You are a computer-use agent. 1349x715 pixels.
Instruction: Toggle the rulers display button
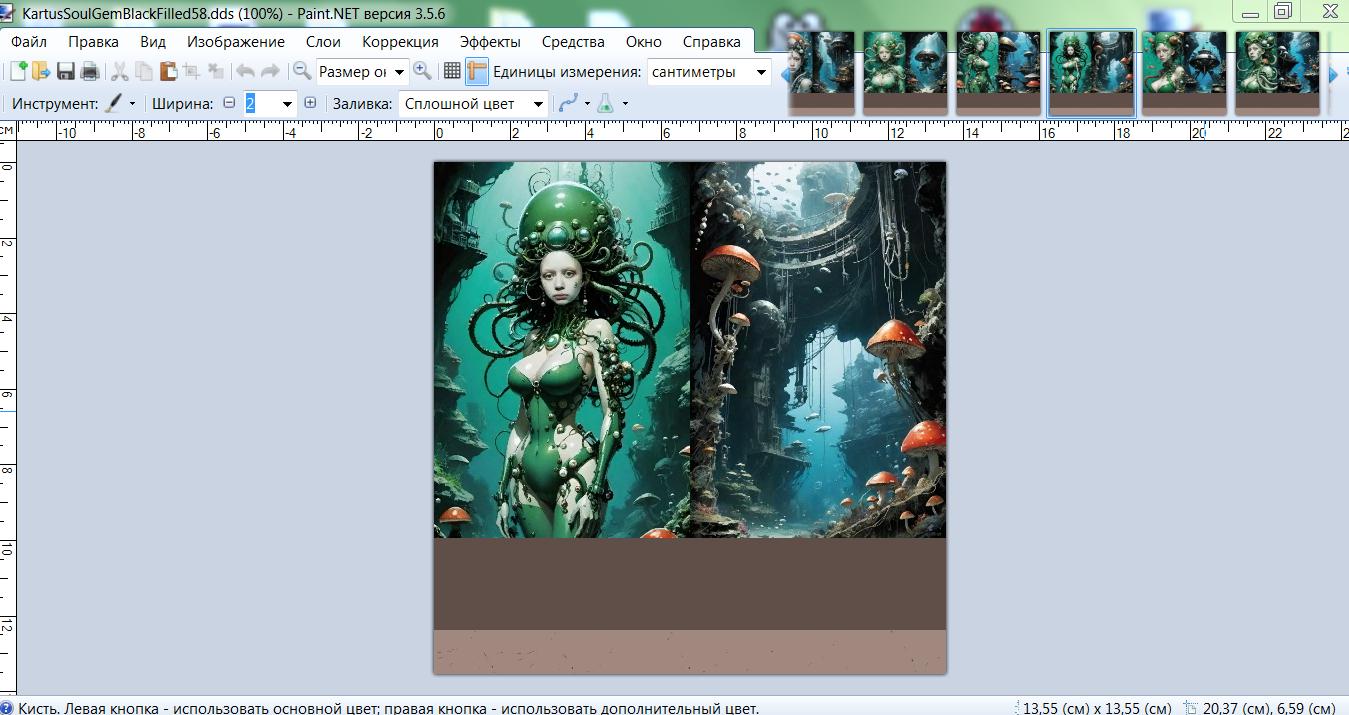pyautogui.click(x=476, y=71)
